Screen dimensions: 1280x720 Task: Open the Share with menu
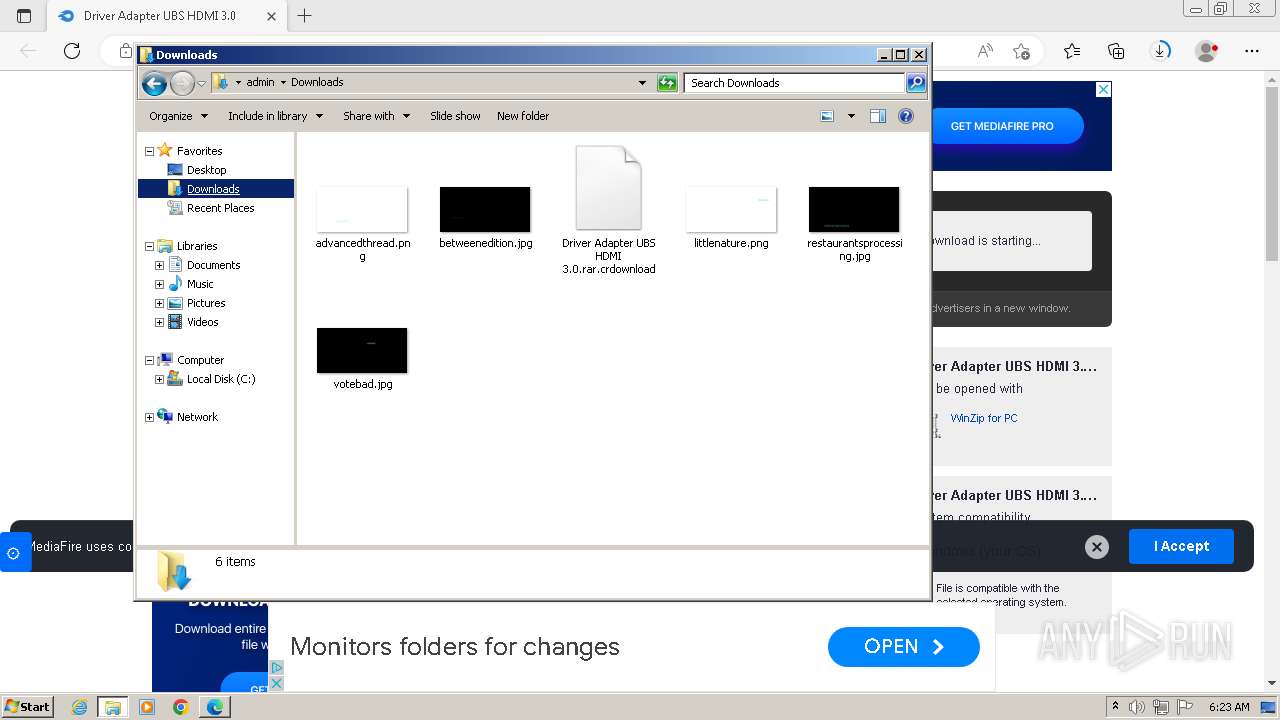pos(376,116)
